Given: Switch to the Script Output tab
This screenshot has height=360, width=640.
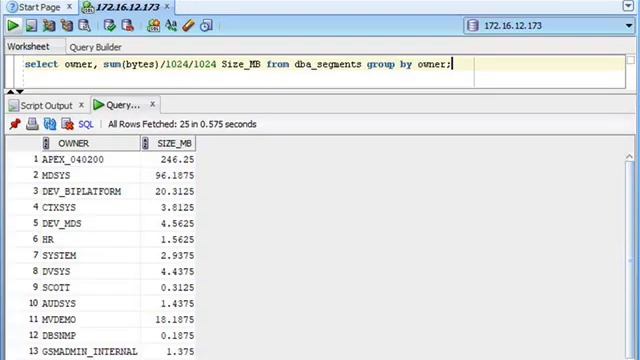Looking at the screenshot, I should (x=46, y=106).
